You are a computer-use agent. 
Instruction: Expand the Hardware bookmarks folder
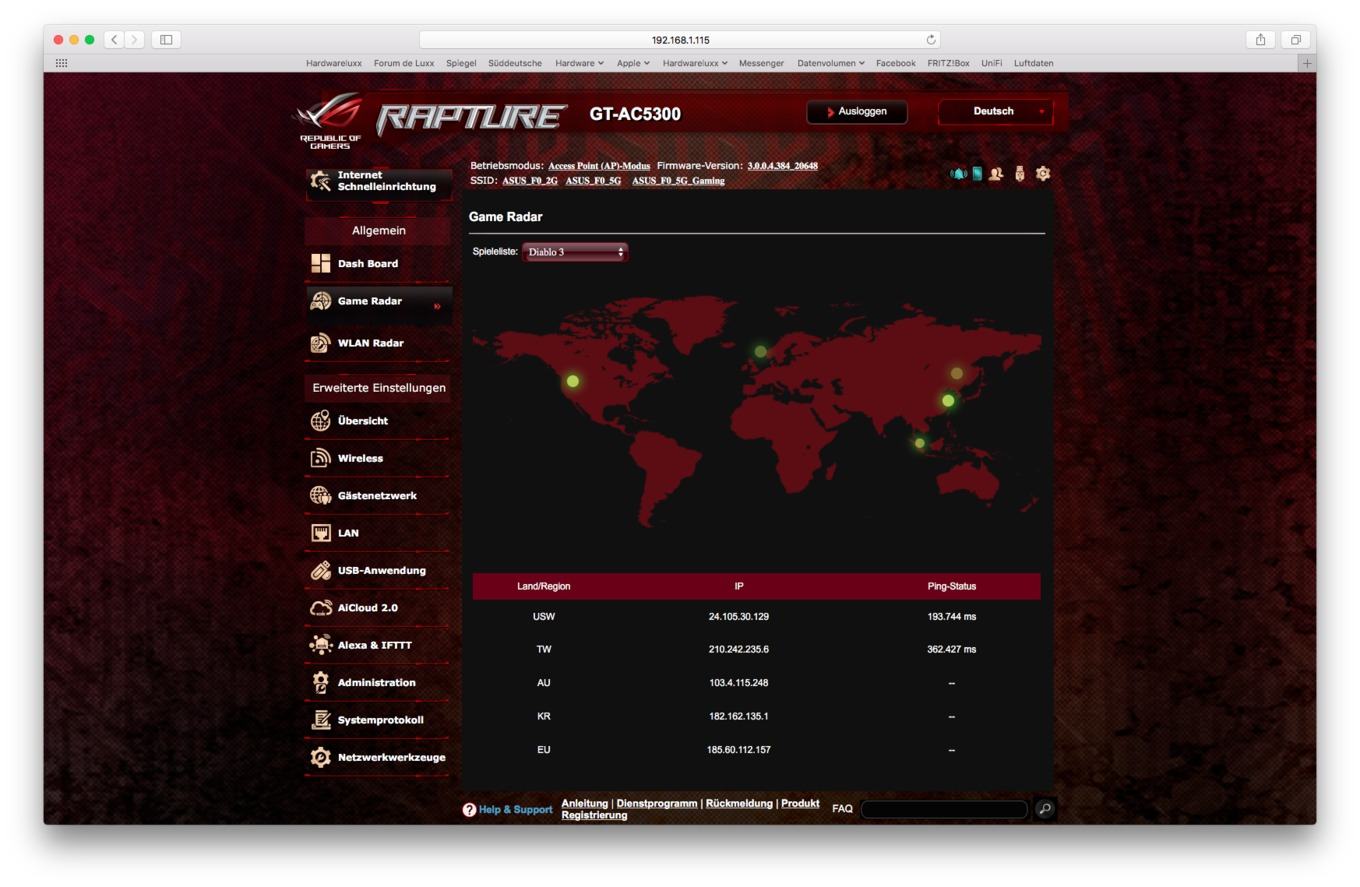[579, 63]
